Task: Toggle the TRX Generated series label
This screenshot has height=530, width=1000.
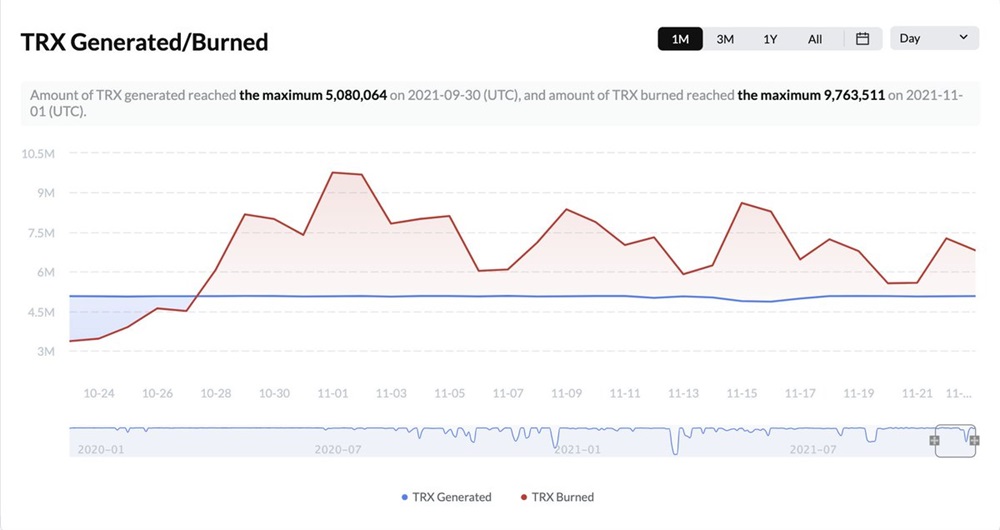Action: [x=452, y=497]
